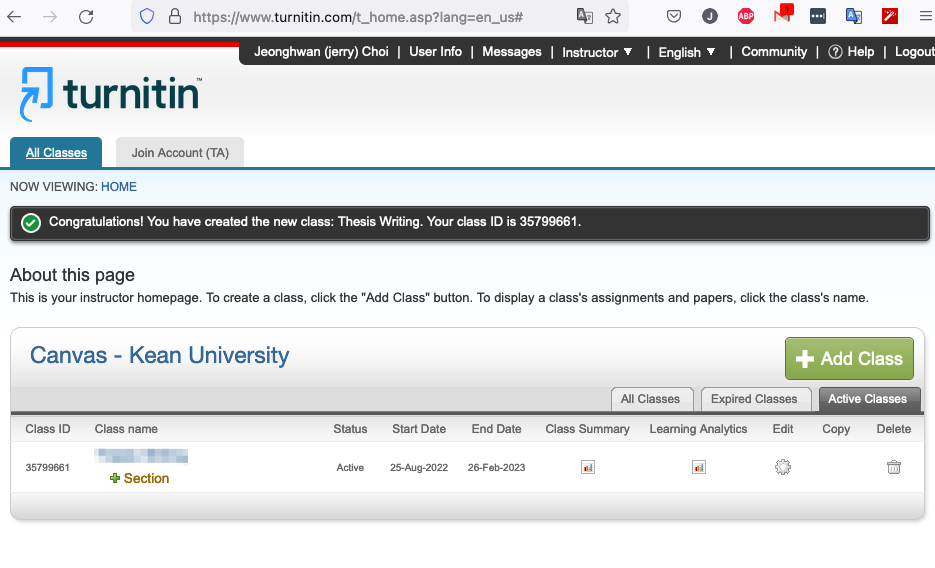Open the Gmail notifier extension icon
935x568 pixels.
782,15
